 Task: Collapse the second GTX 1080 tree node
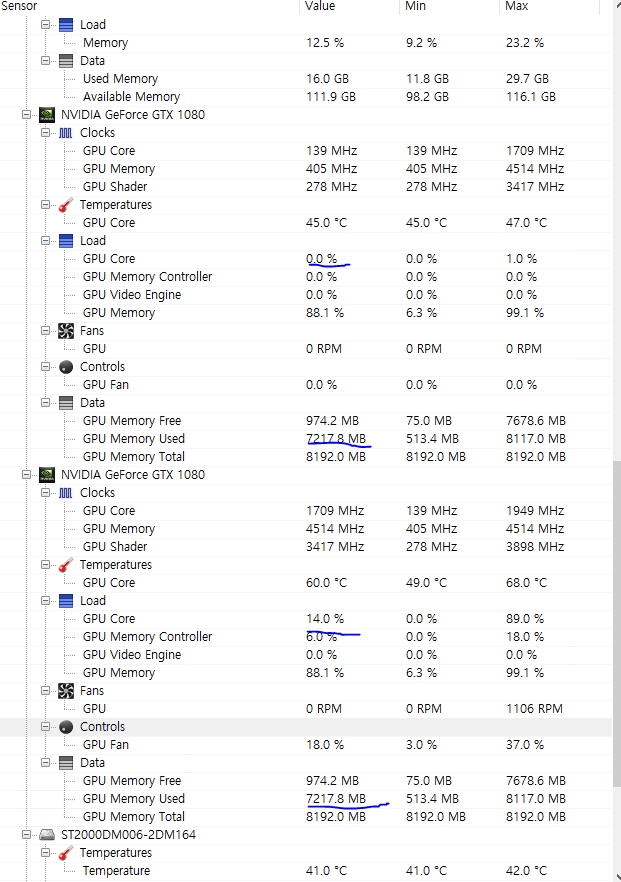point(26,474)
